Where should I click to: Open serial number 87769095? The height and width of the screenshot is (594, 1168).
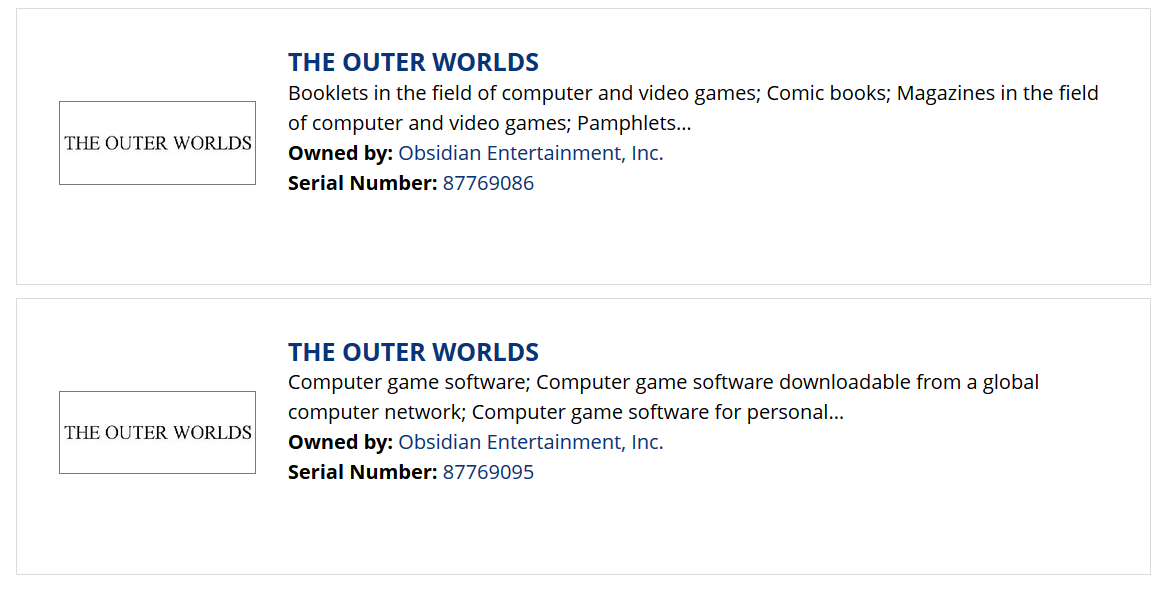coord(488,472)
